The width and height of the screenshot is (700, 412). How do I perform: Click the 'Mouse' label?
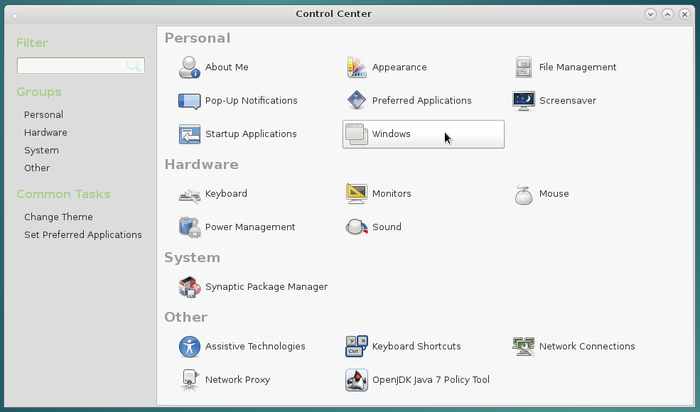[x=554, y=194]
